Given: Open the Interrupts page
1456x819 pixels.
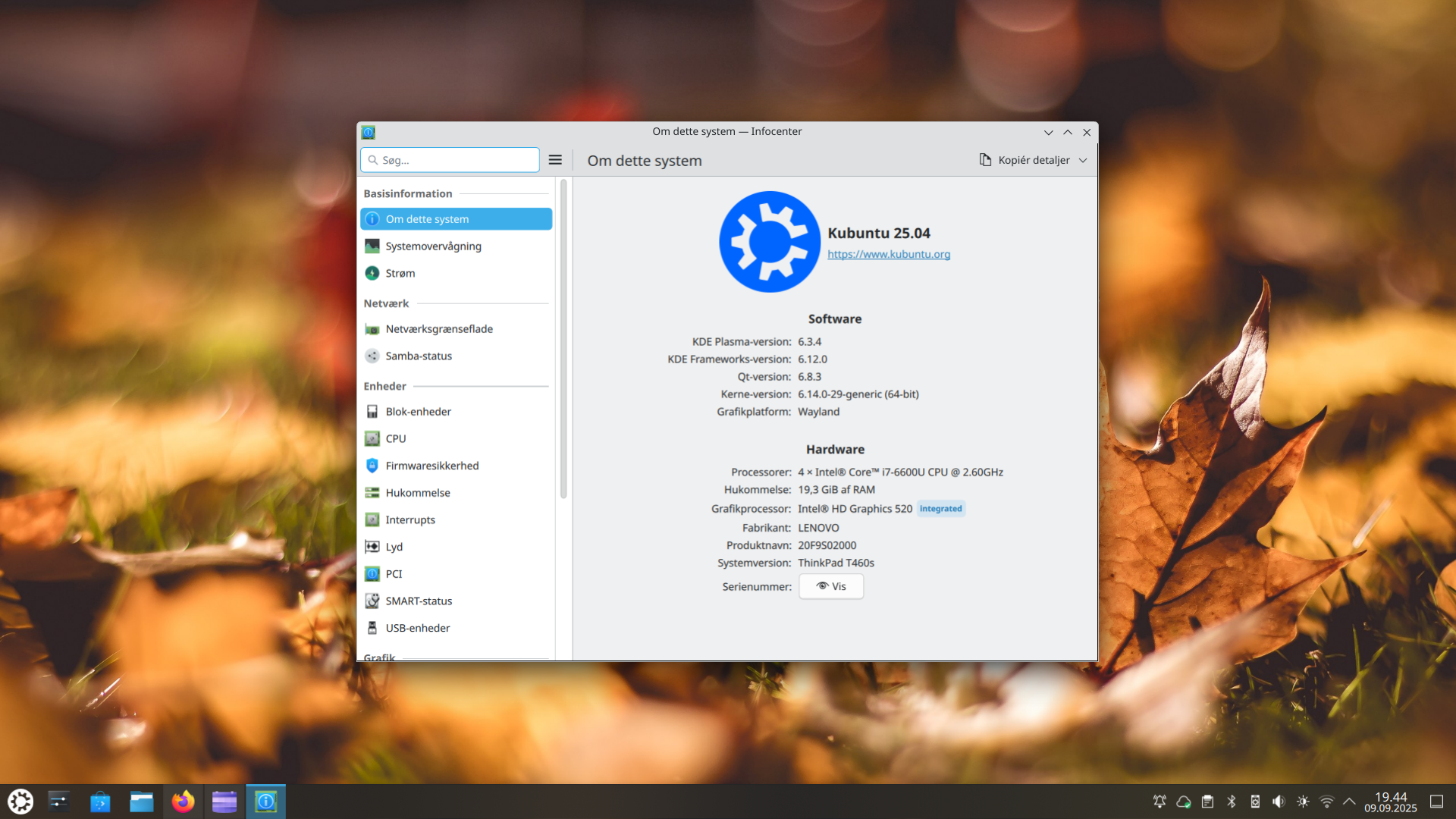Looking at the screenshot, I should point(456,520).
